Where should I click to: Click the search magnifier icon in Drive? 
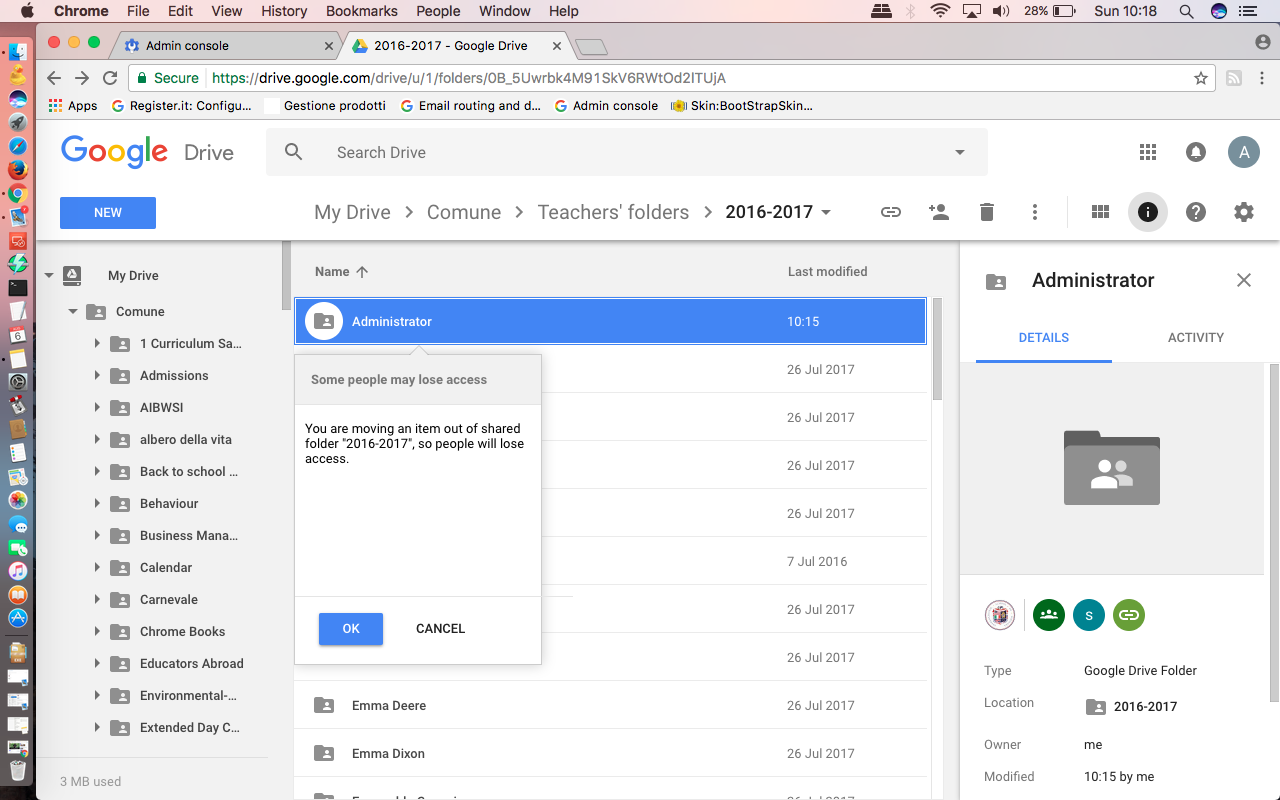(293, 152)
